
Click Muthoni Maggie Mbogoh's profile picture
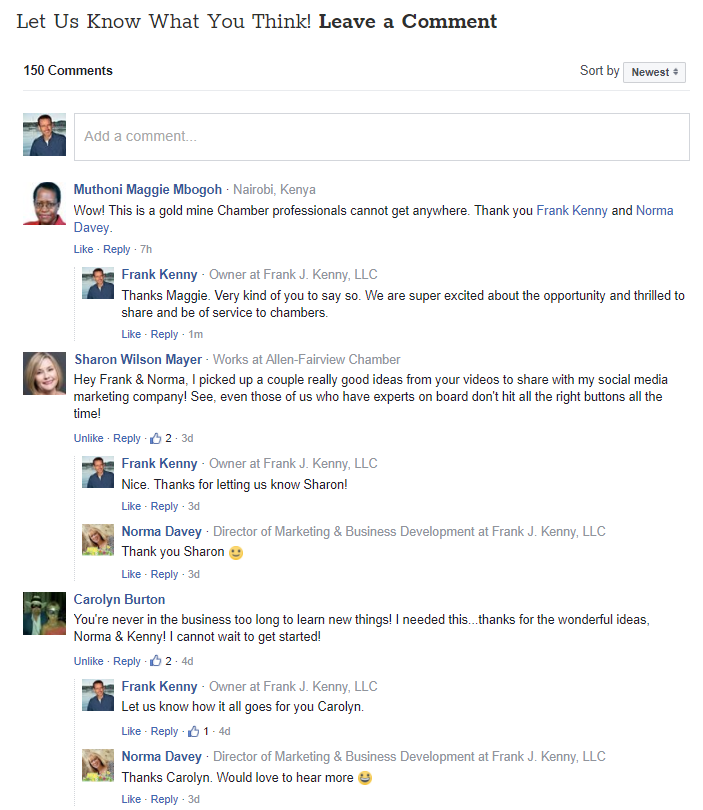click(x=44, y=203)
